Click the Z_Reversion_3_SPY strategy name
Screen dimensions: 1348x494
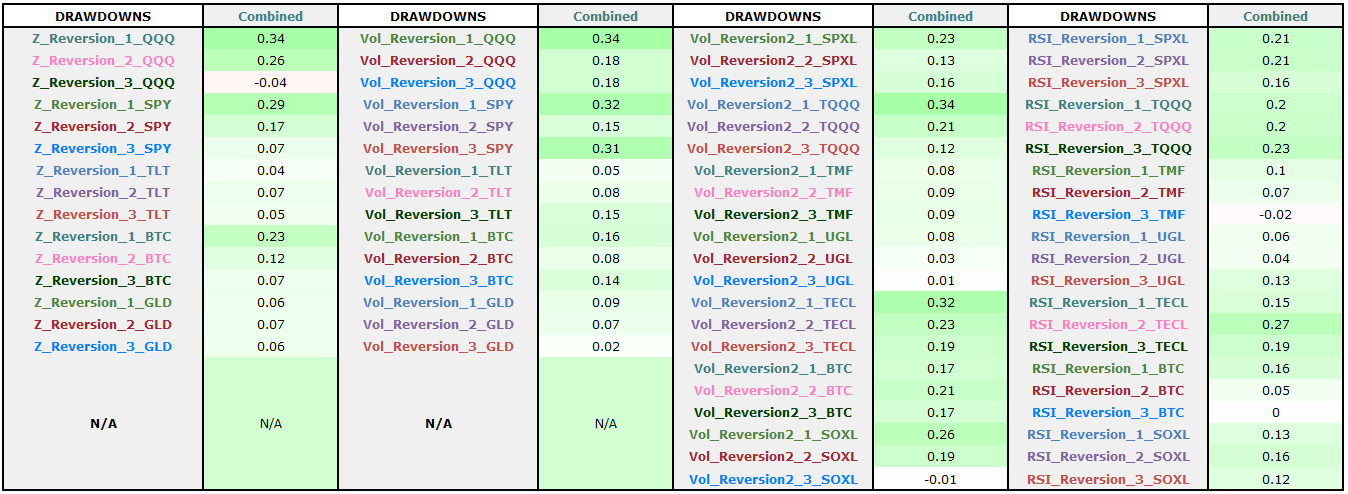tap(103, 148)
